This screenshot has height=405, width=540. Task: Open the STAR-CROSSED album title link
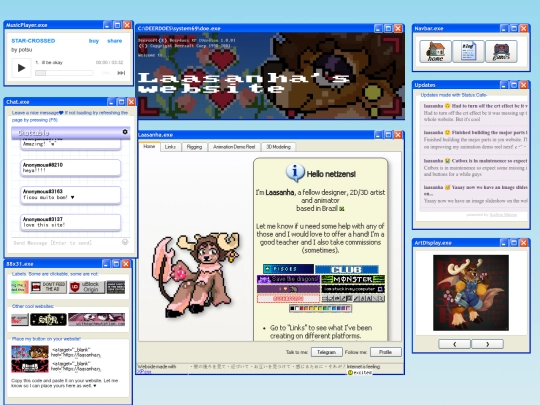pos(33,41)
